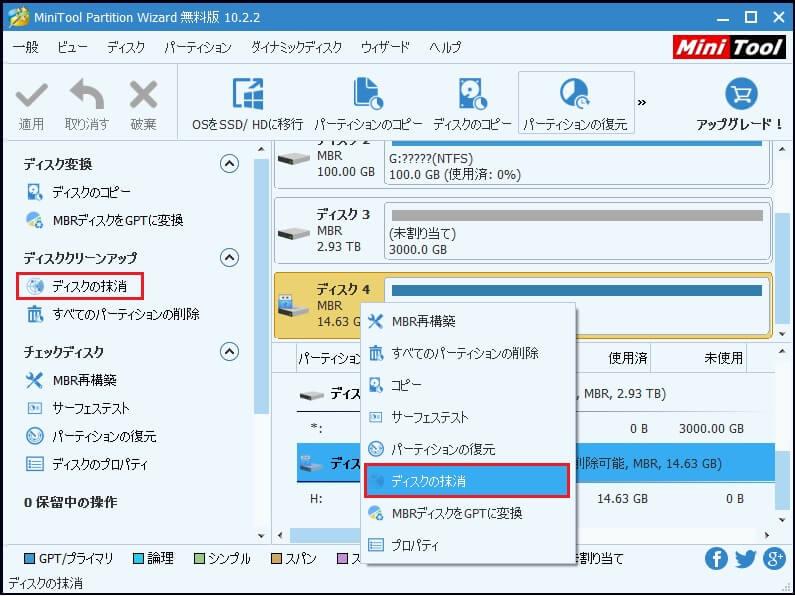Open the 一般 menu
The width and height of the screenshot is (795, 596).
pos(25,47)
